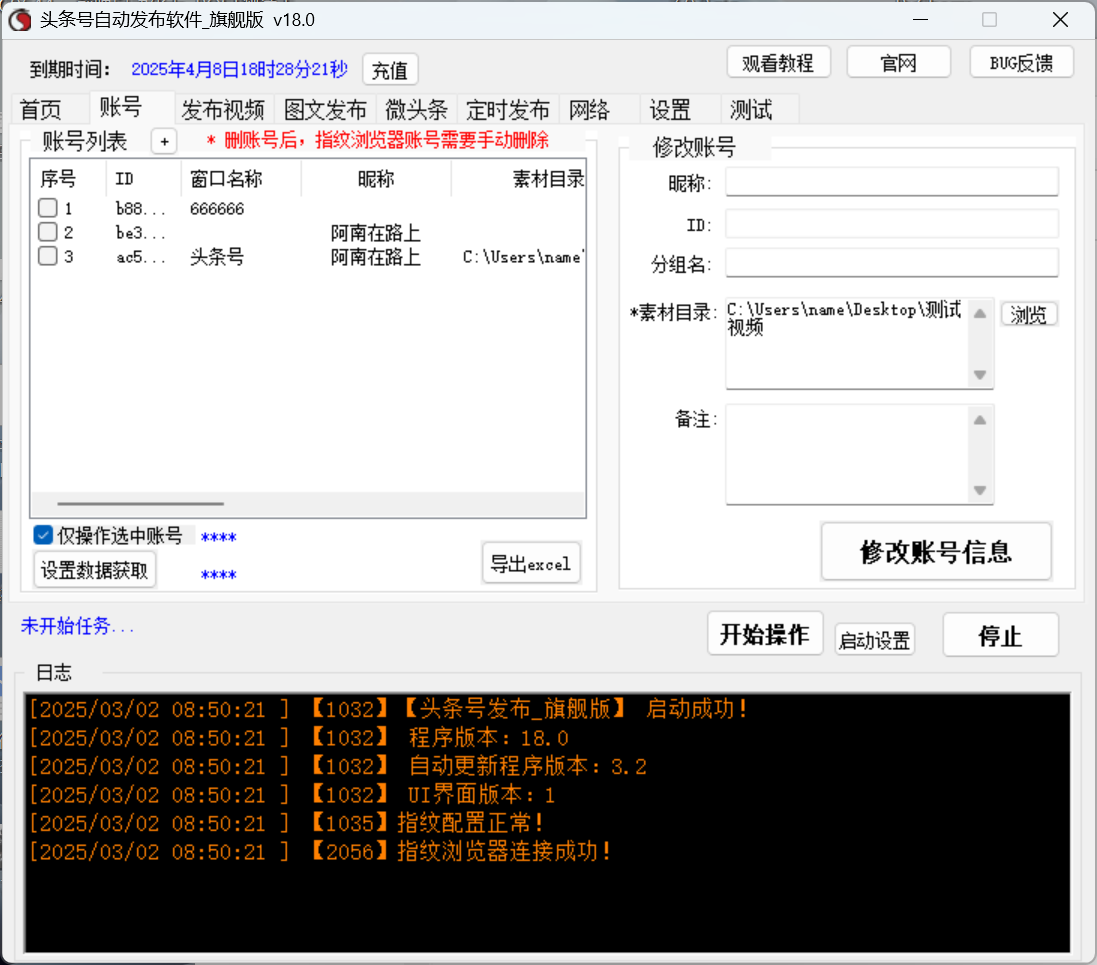Click the expiry date 2025年4月8日 text
This screenshot has height=965, width=1097.
239,69
